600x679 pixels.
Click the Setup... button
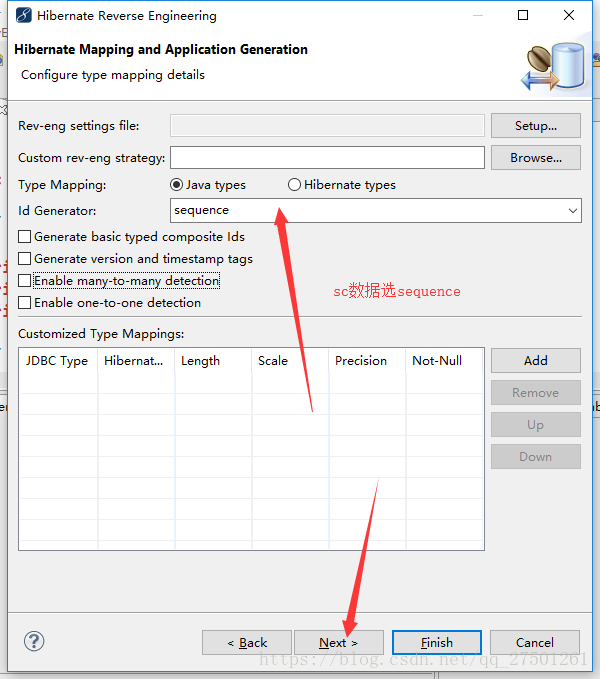tap(535, 126)
